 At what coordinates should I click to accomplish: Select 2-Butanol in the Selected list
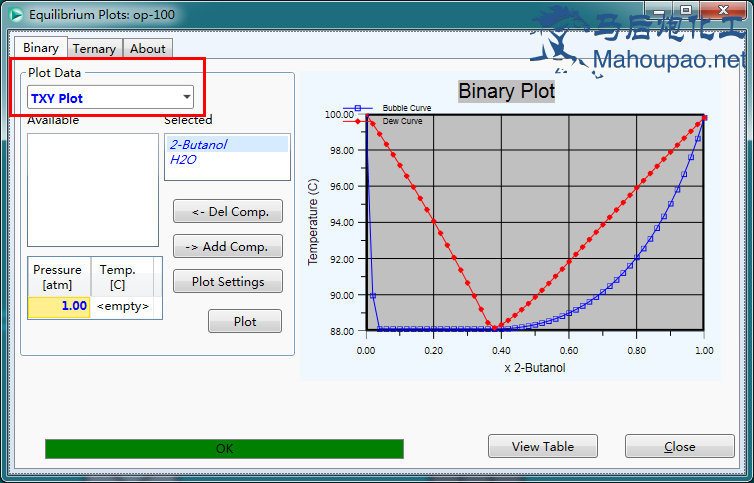198,145
